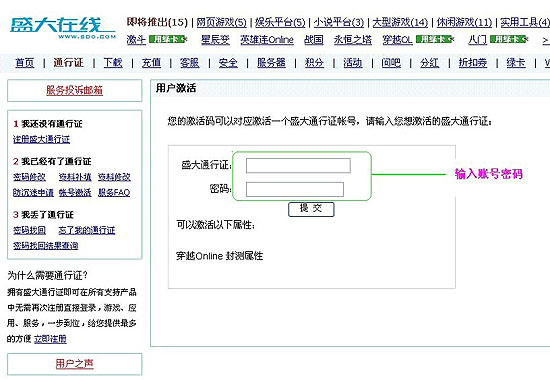Image resolution: width=550 pixels, height=380 pixels.
Task: Click the 提交 submit button
Action: tap(311, 209)
